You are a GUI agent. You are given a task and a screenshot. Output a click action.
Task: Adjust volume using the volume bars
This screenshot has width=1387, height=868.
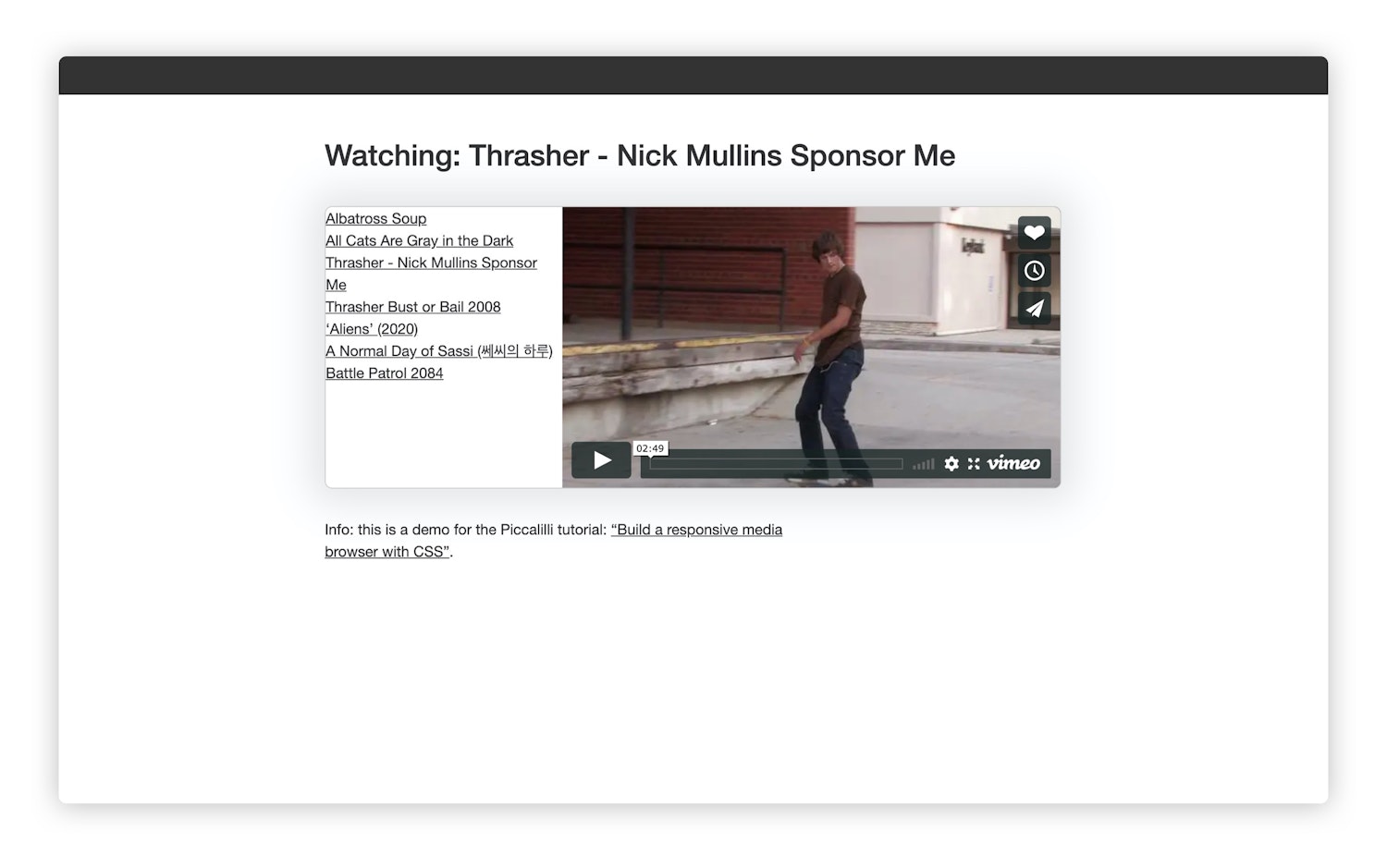point(923,464)
